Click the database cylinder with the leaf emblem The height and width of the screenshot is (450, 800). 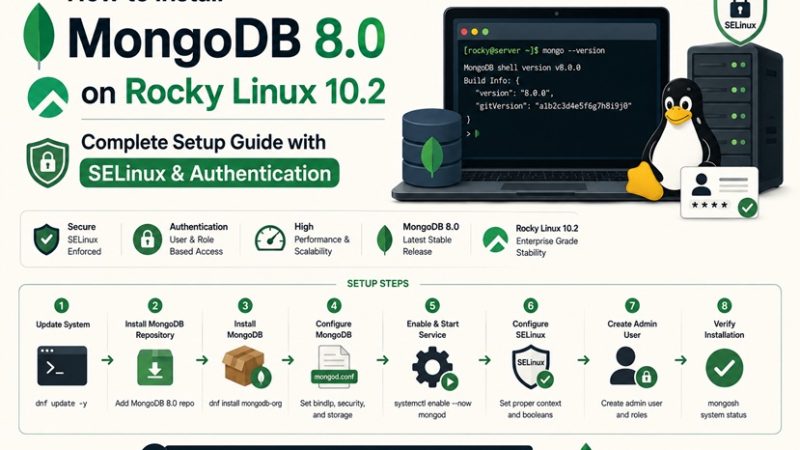(x=432, y=148)
